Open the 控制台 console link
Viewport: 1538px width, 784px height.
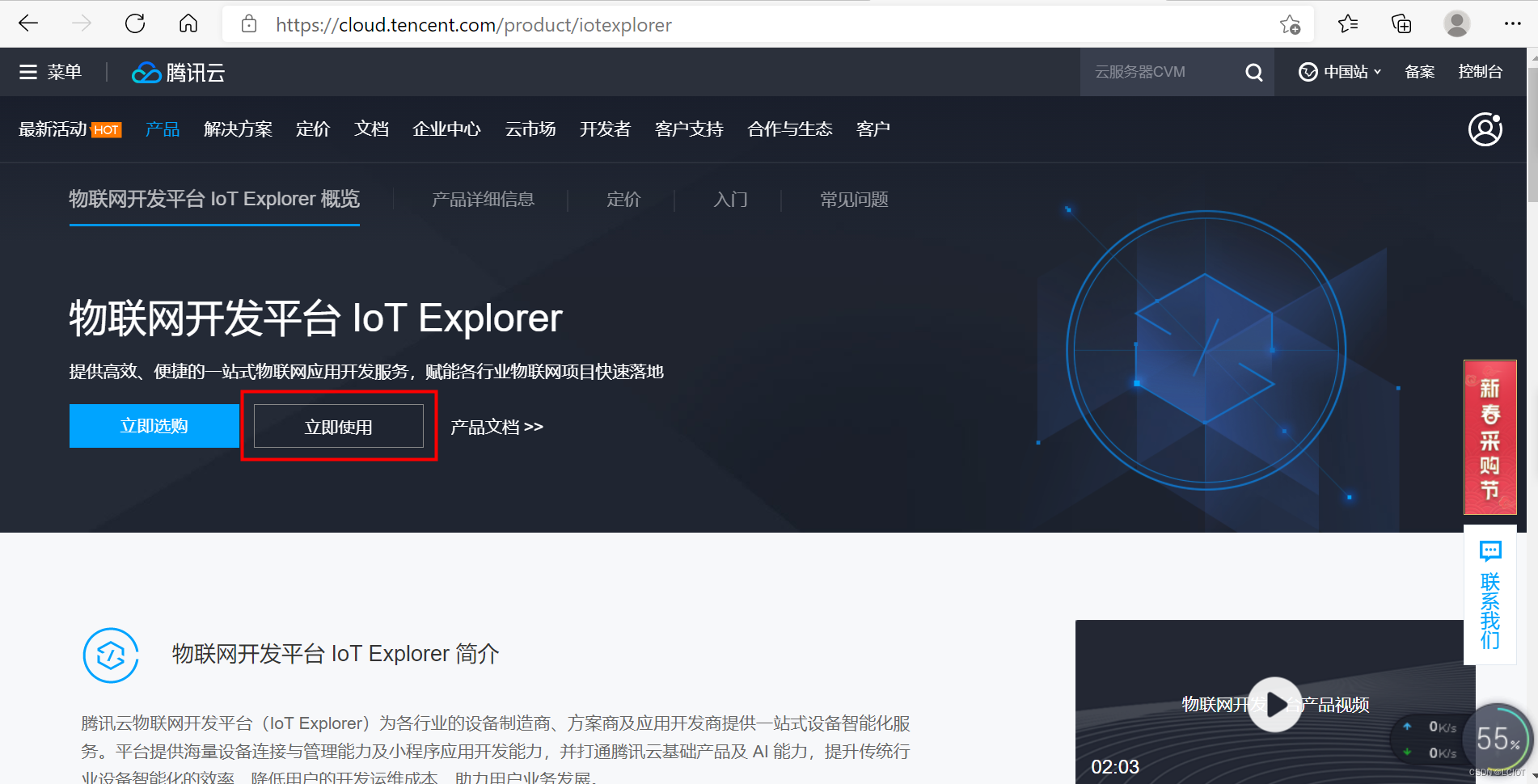[1480, 72]
